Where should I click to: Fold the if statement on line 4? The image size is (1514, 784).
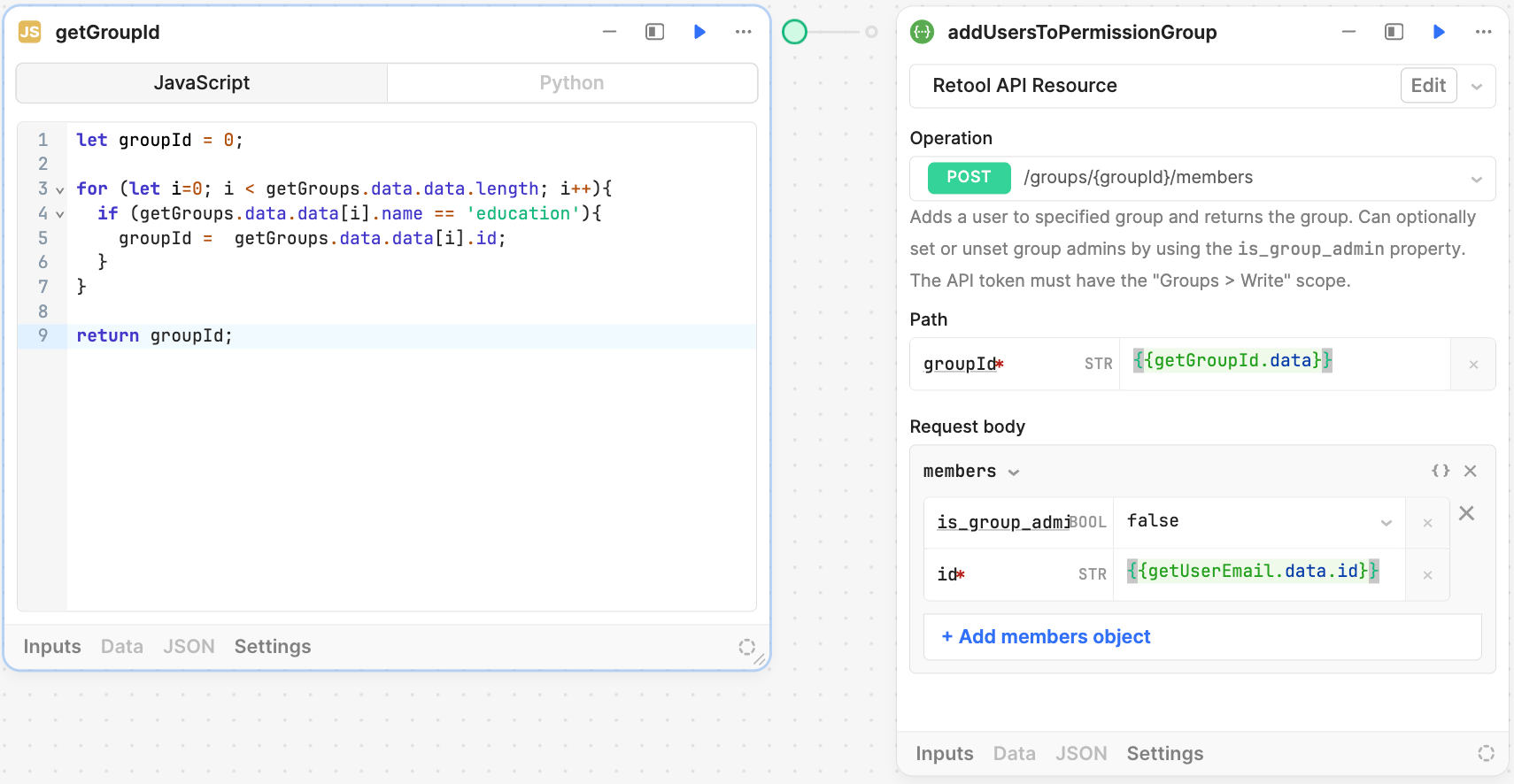[60, 214]
